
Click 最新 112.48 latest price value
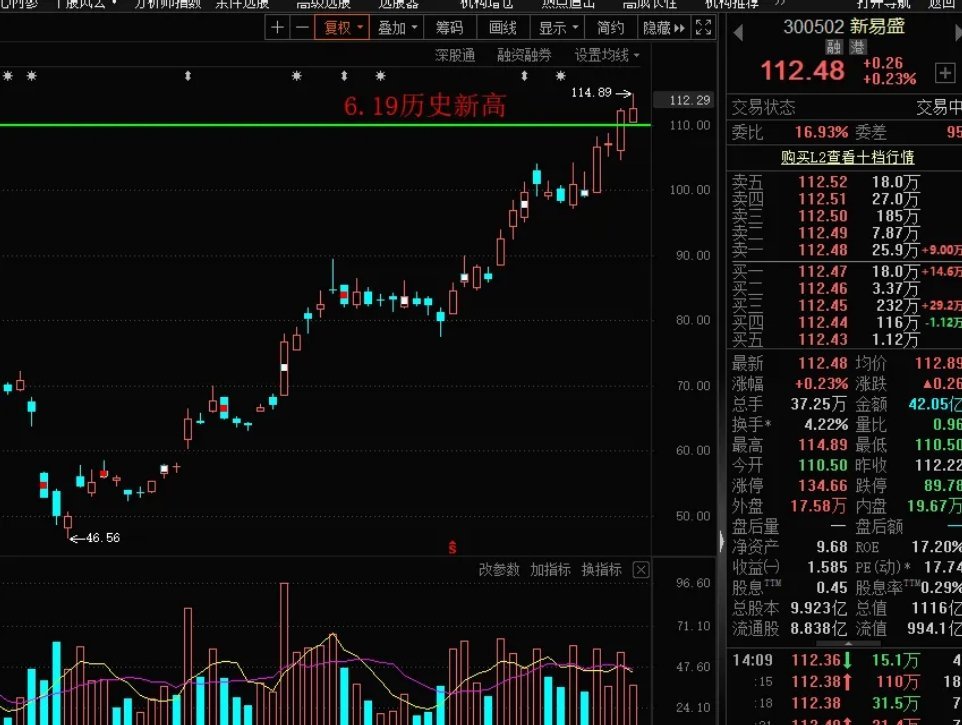point(822,363)
